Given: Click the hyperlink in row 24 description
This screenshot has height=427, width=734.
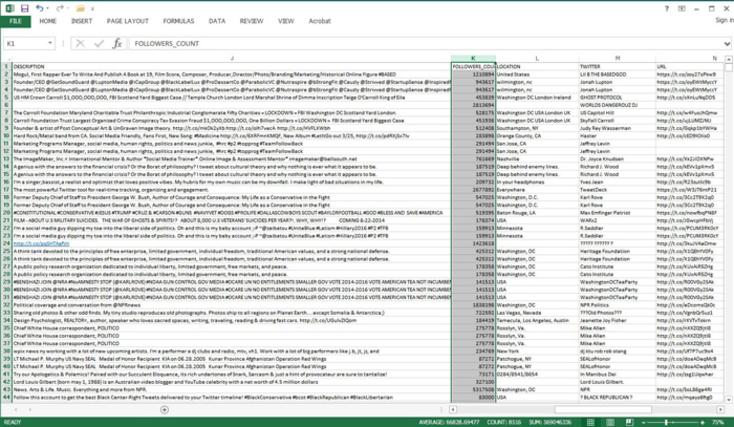Looking at the screenshot, I should [41, 243].
